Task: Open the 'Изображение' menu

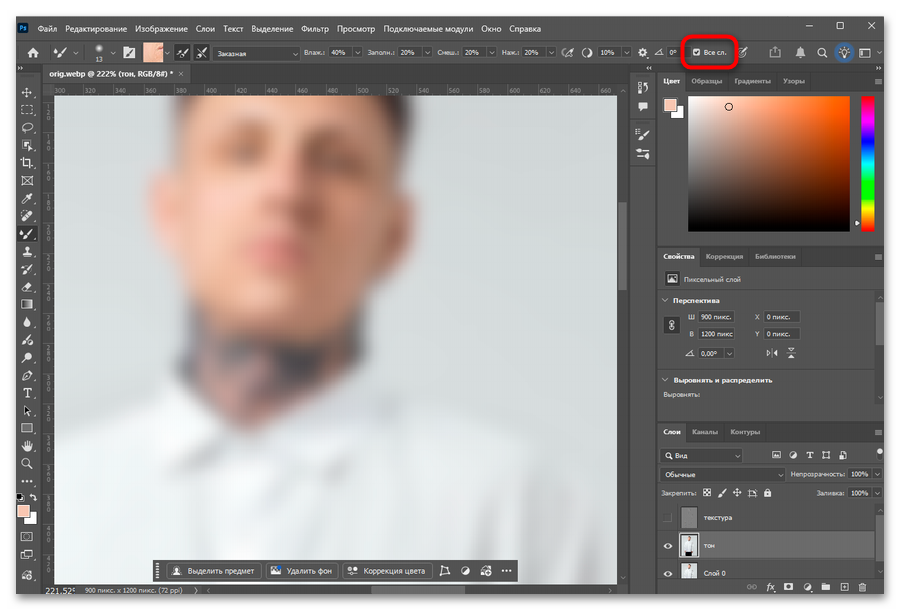Action: pyautogui.click(x=161, y=29)
